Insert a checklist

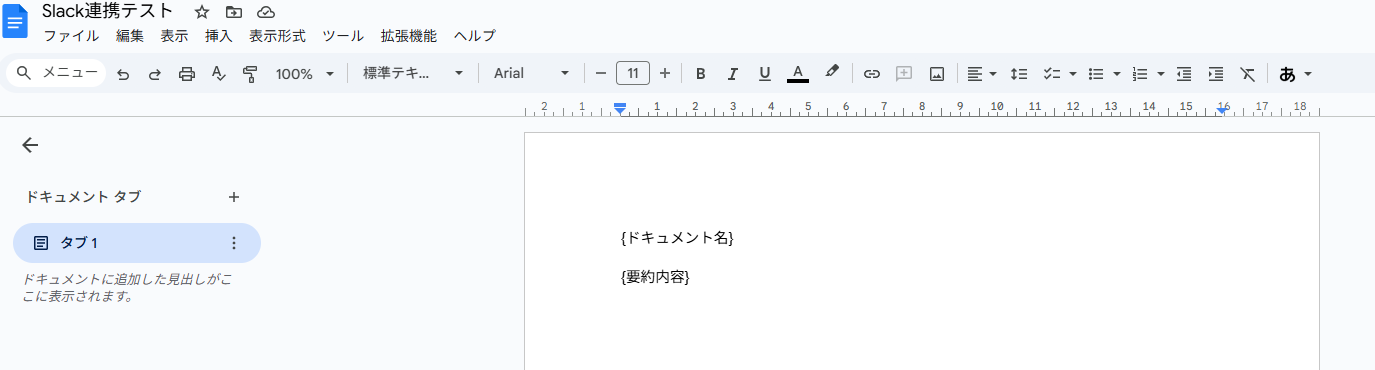pos(1051,73)
